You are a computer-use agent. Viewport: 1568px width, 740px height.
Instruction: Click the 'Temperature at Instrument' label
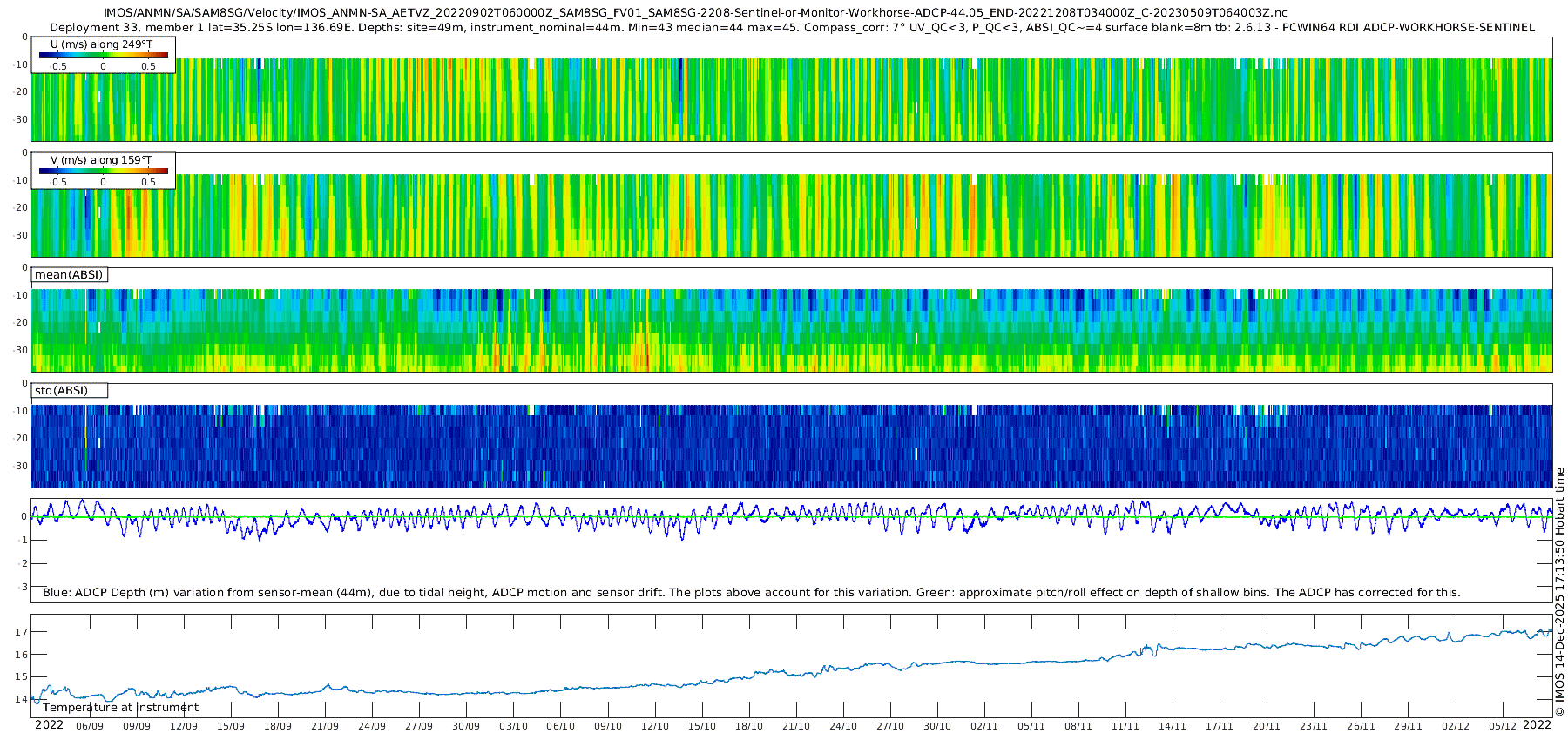tap(120, 708)
